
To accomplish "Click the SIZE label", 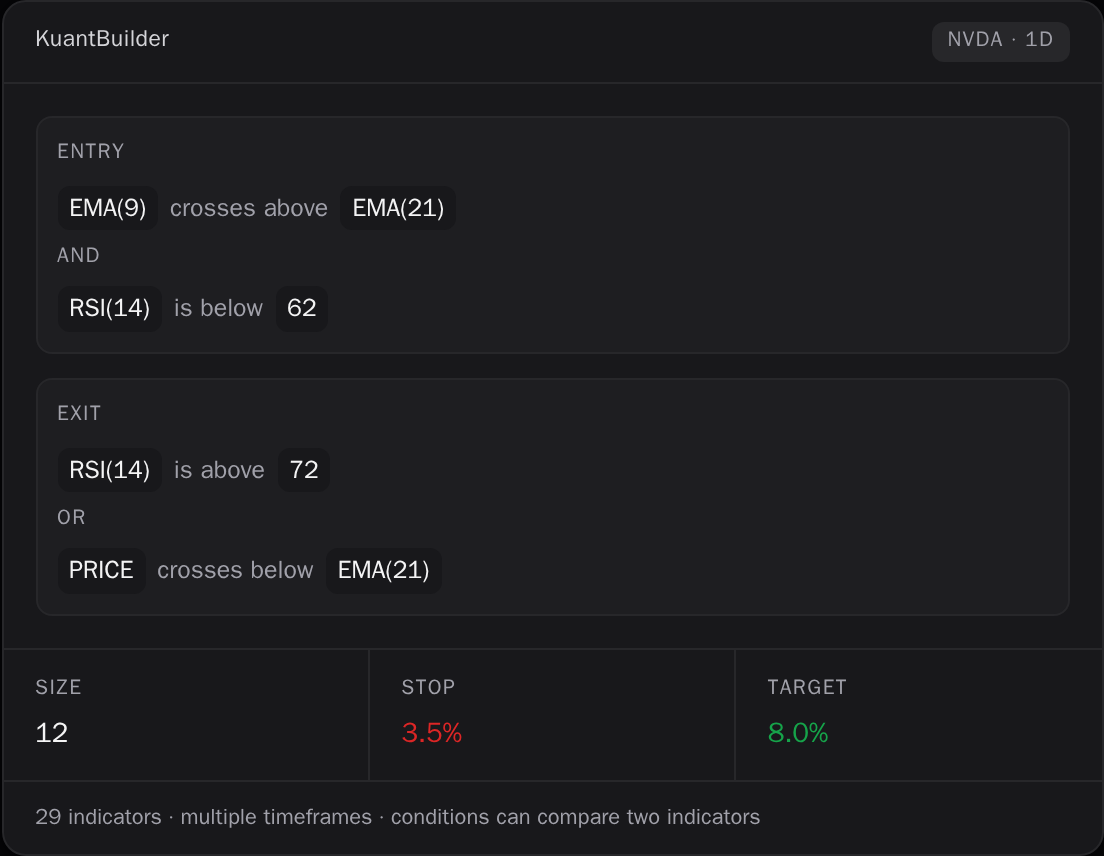I will pyautogui.click(x=58, y=687).
